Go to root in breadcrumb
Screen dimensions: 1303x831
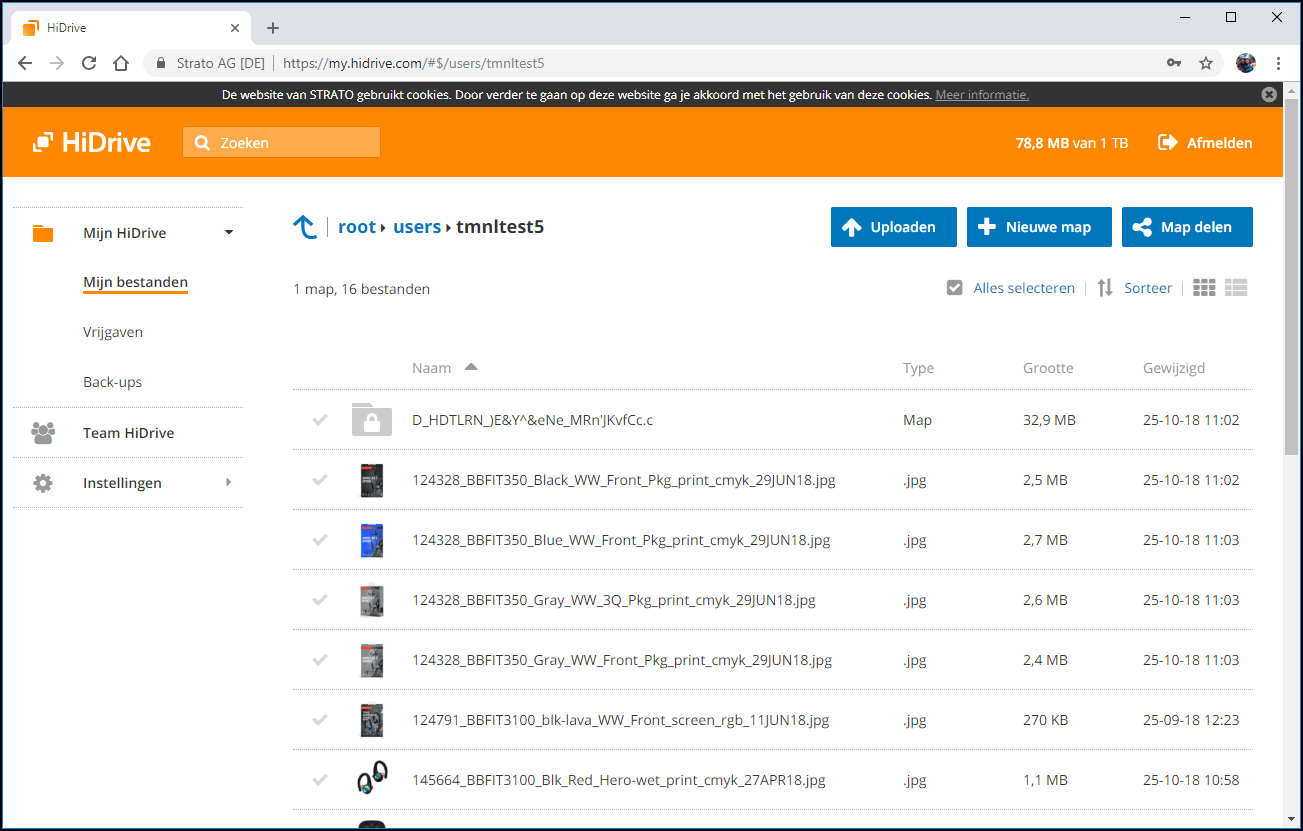tap(357, 227)
